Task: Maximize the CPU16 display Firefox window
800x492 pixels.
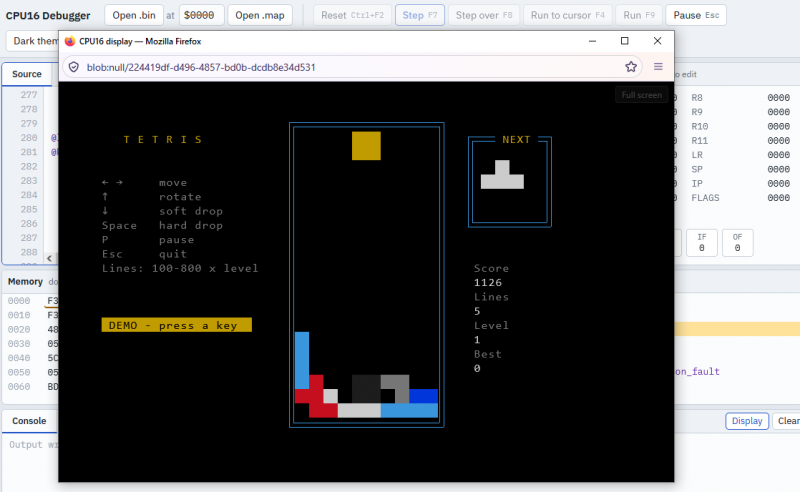Action: (624, 41)
